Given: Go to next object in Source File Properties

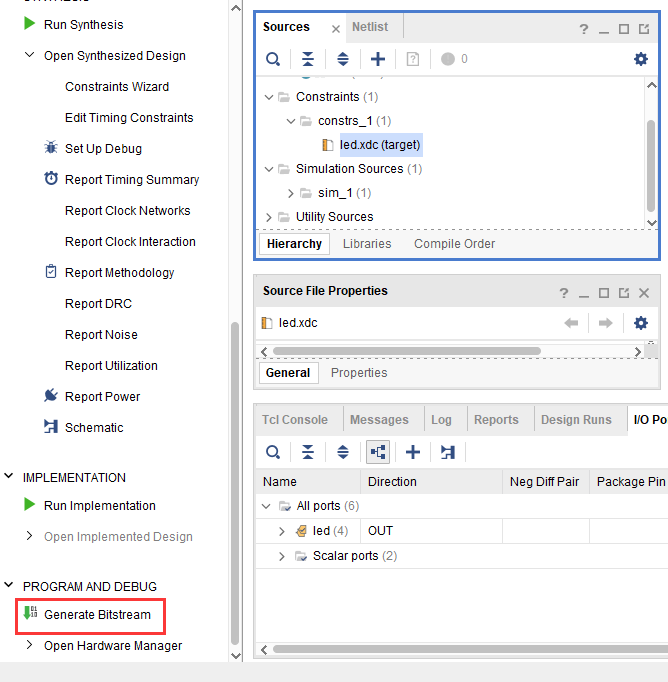Looking at the screenshot, I should coord(605,323).
